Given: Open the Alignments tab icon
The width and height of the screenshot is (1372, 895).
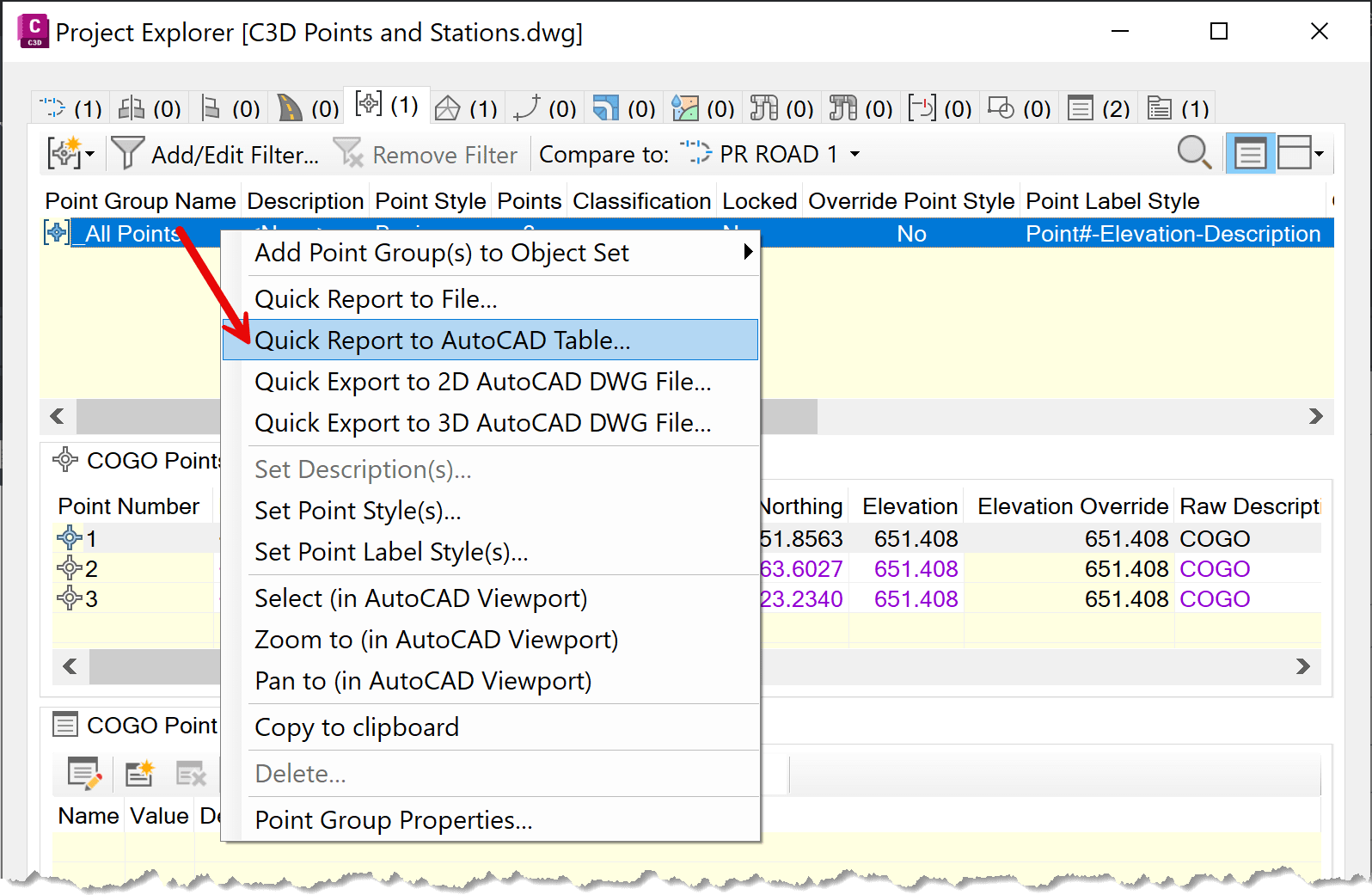Looking at the screenshot, I should click(52, 108).
